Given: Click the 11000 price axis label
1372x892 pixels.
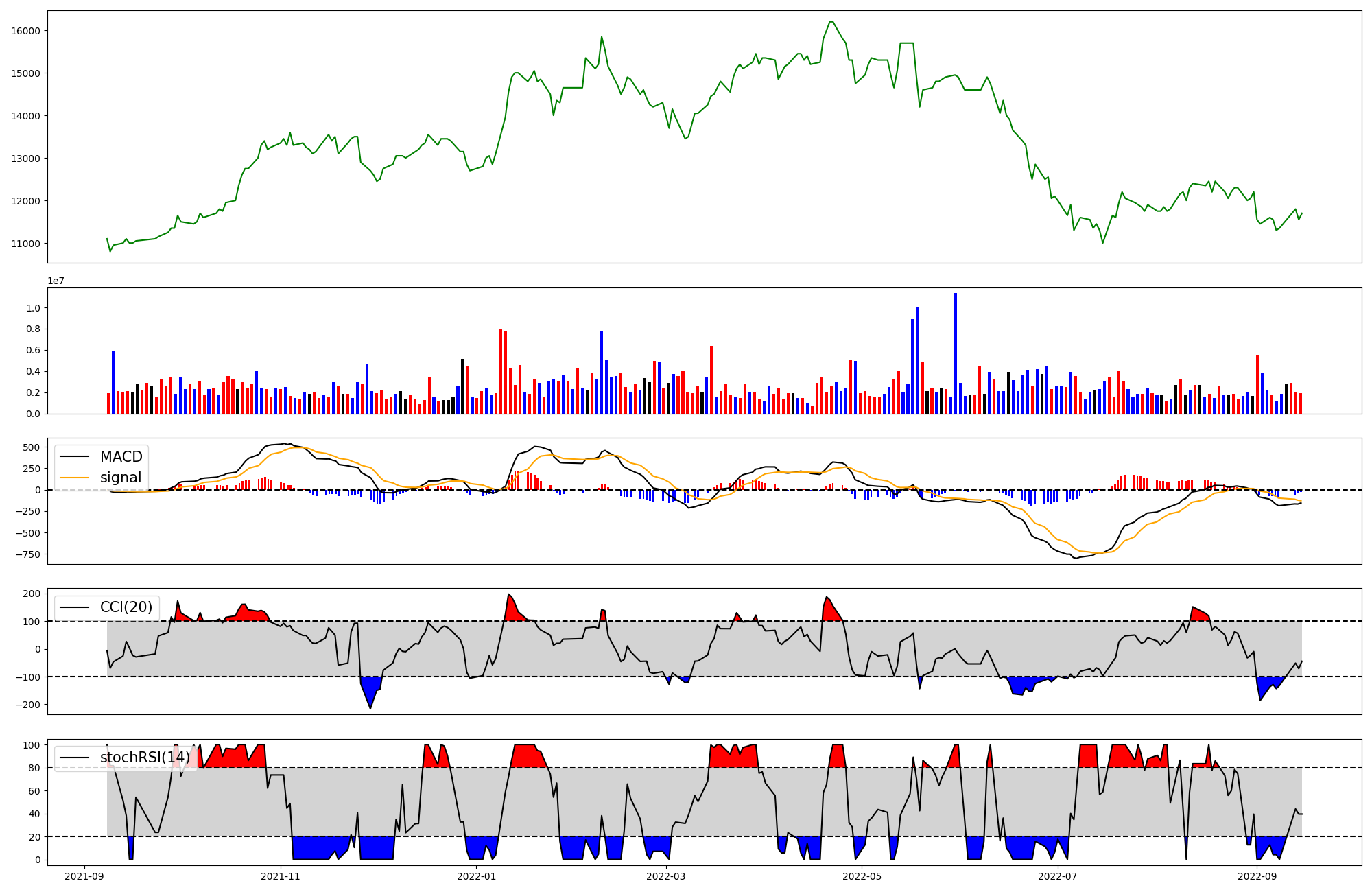Looking at the screenshot, I should tap(25, 244).
